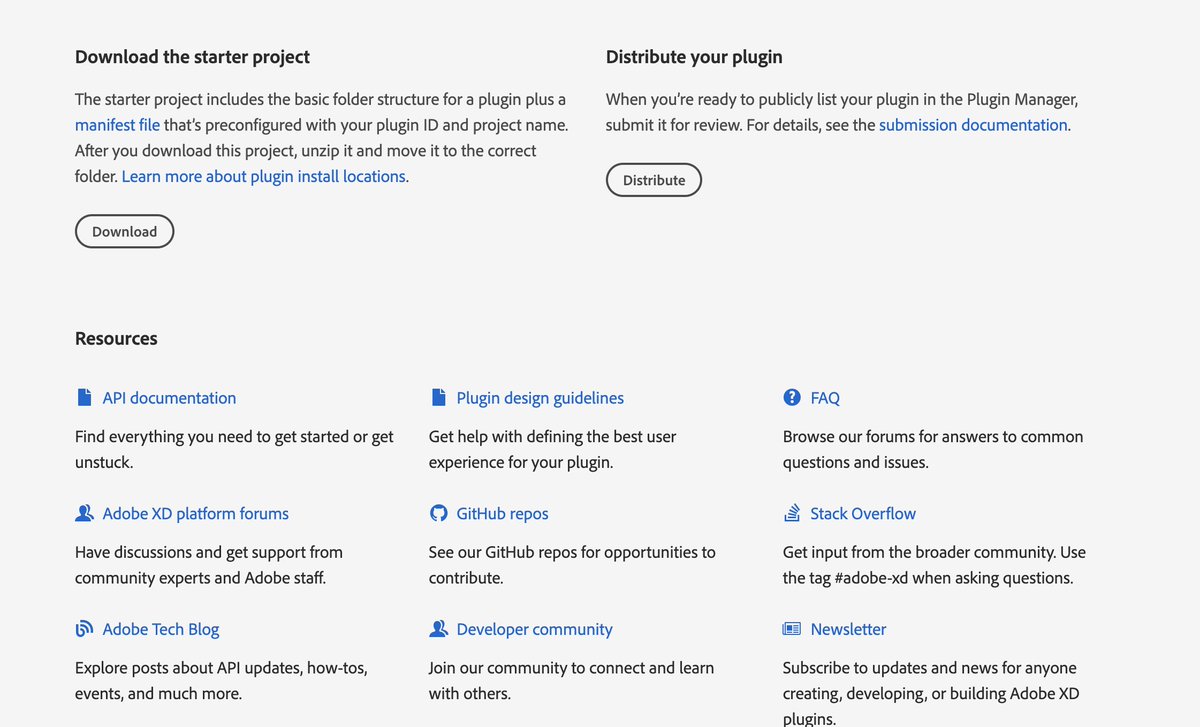Click the Newsletter newspaper icon
This screenshot has height=727, width=1200.
792,630
